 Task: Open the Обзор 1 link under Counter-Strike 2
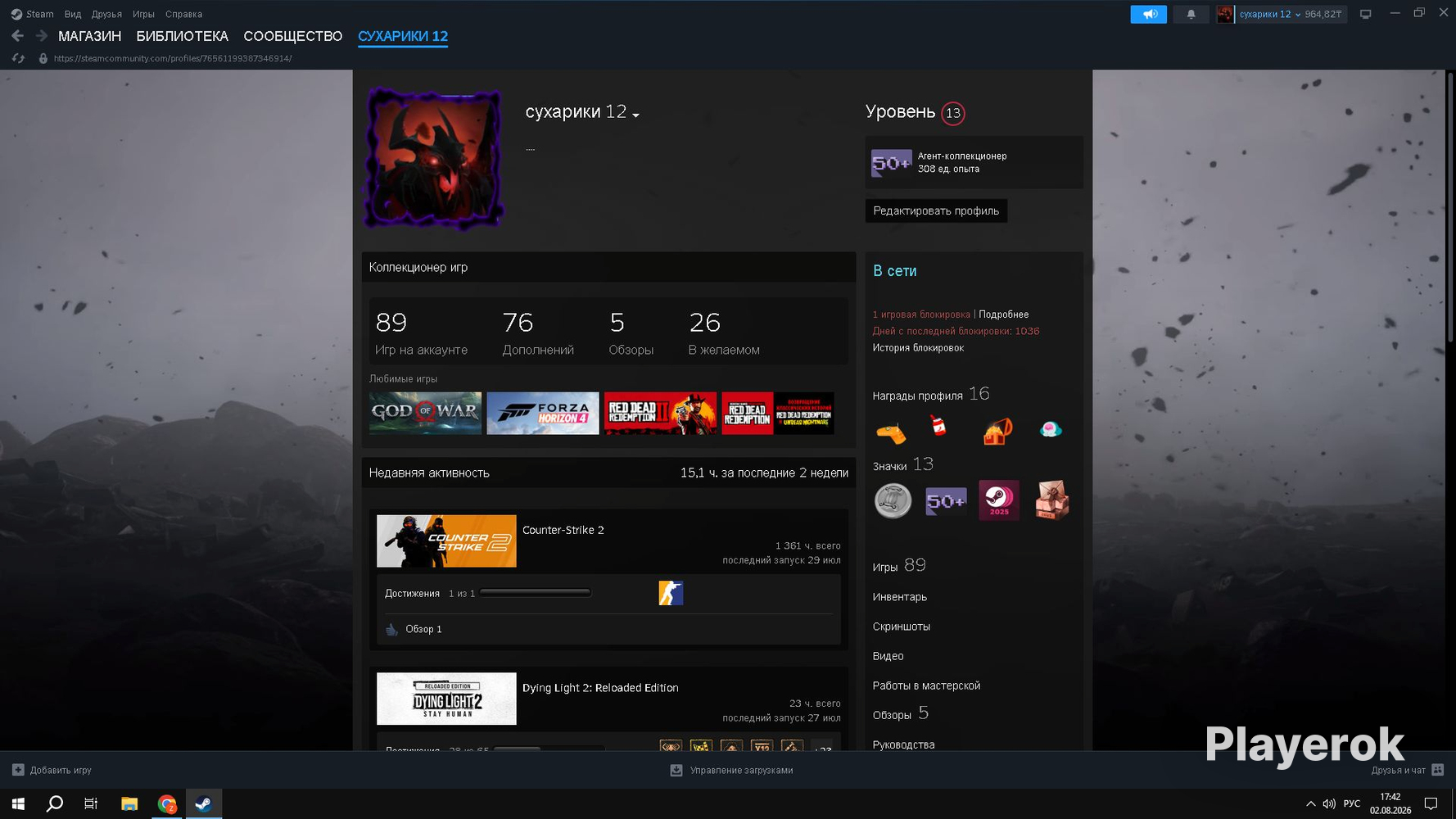(x=423, y=629)
